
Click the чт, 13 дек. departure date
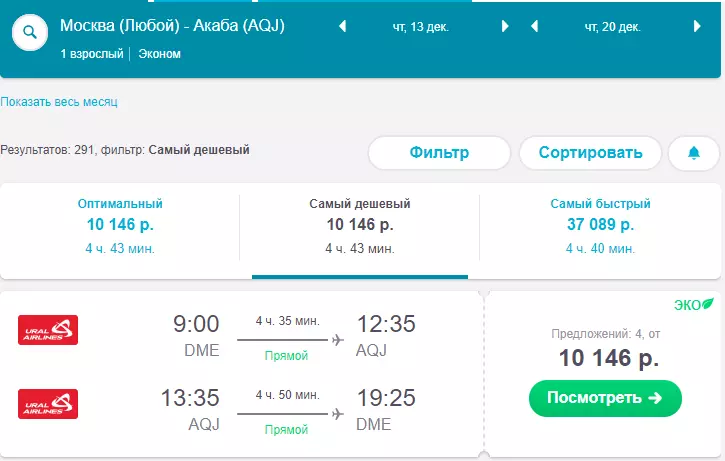[421, 27]
